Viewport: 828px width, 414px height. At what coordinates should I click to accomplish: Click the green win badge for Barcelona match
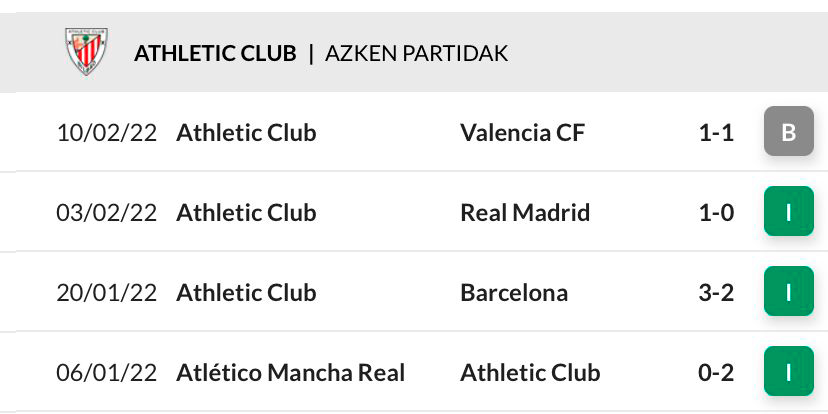pyautogui.click(x=788, y=291)
